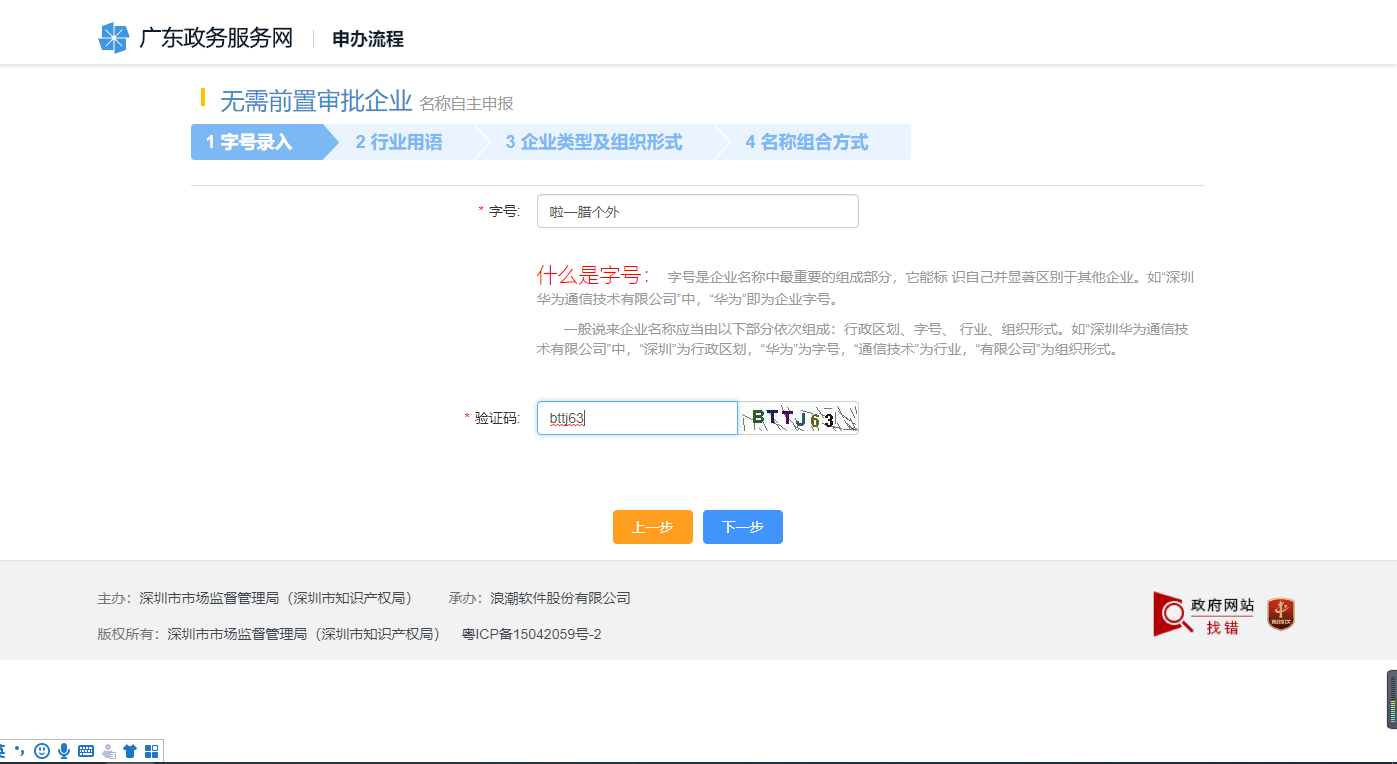
Task: Open the IME skin (shirt) icon
Action: [x=130, y=749]
